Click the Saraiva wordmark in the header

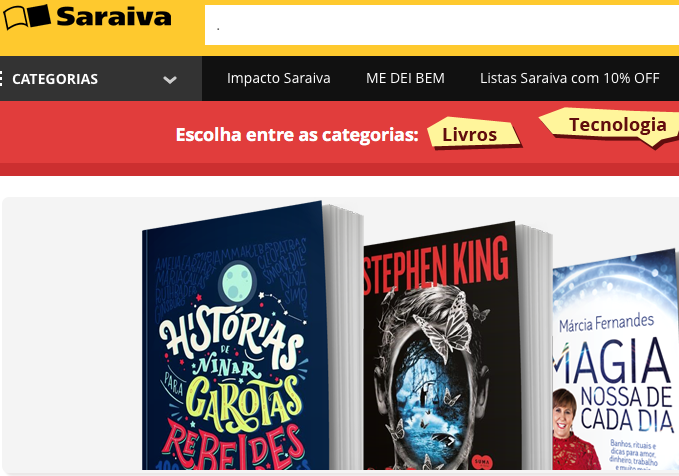[114, 16]
